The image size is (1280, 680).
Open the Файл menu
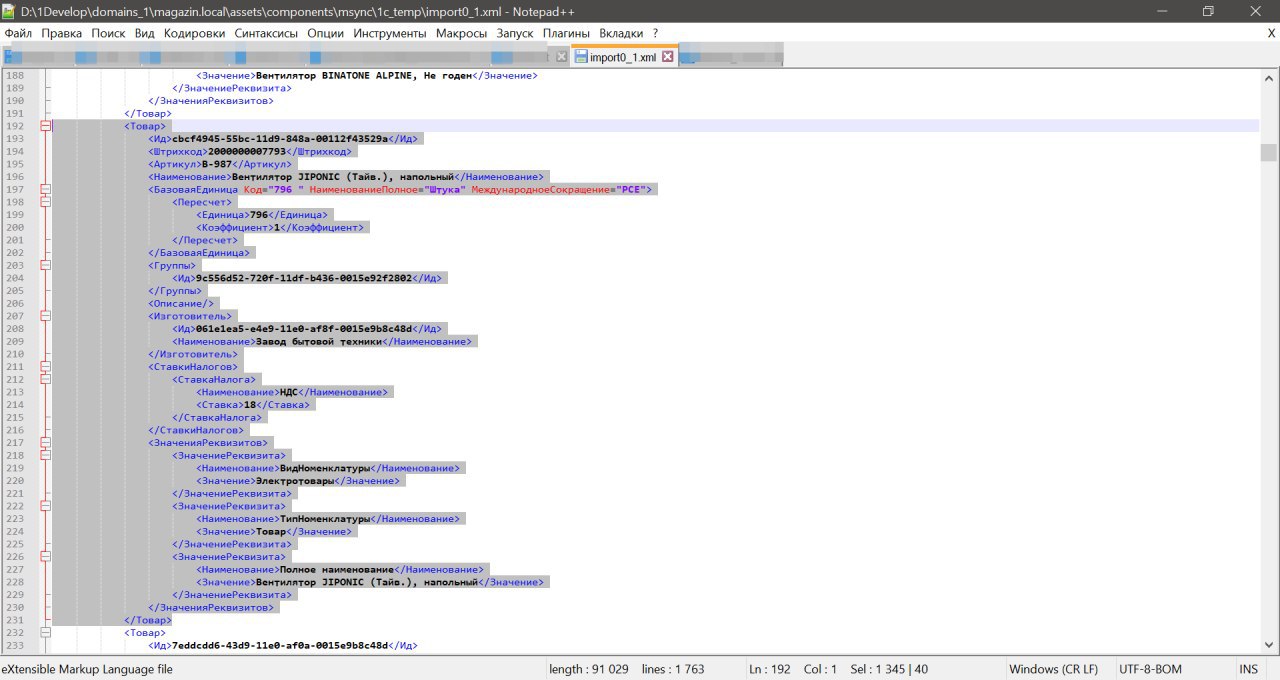(x=18, y=33)
